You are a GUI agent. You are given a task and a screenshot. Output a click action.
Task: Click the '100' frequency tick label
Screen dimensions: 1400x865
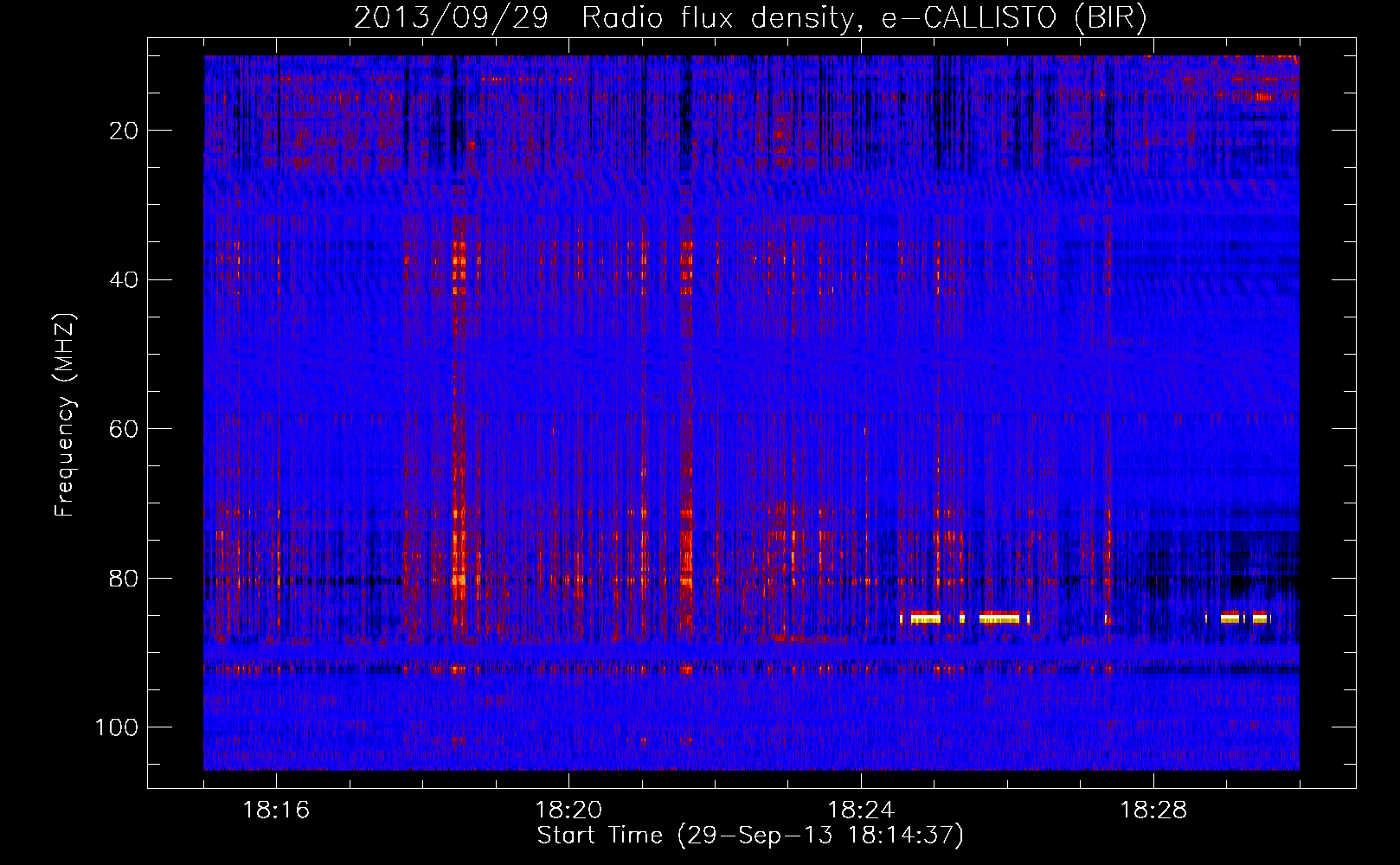coord(117,727)
